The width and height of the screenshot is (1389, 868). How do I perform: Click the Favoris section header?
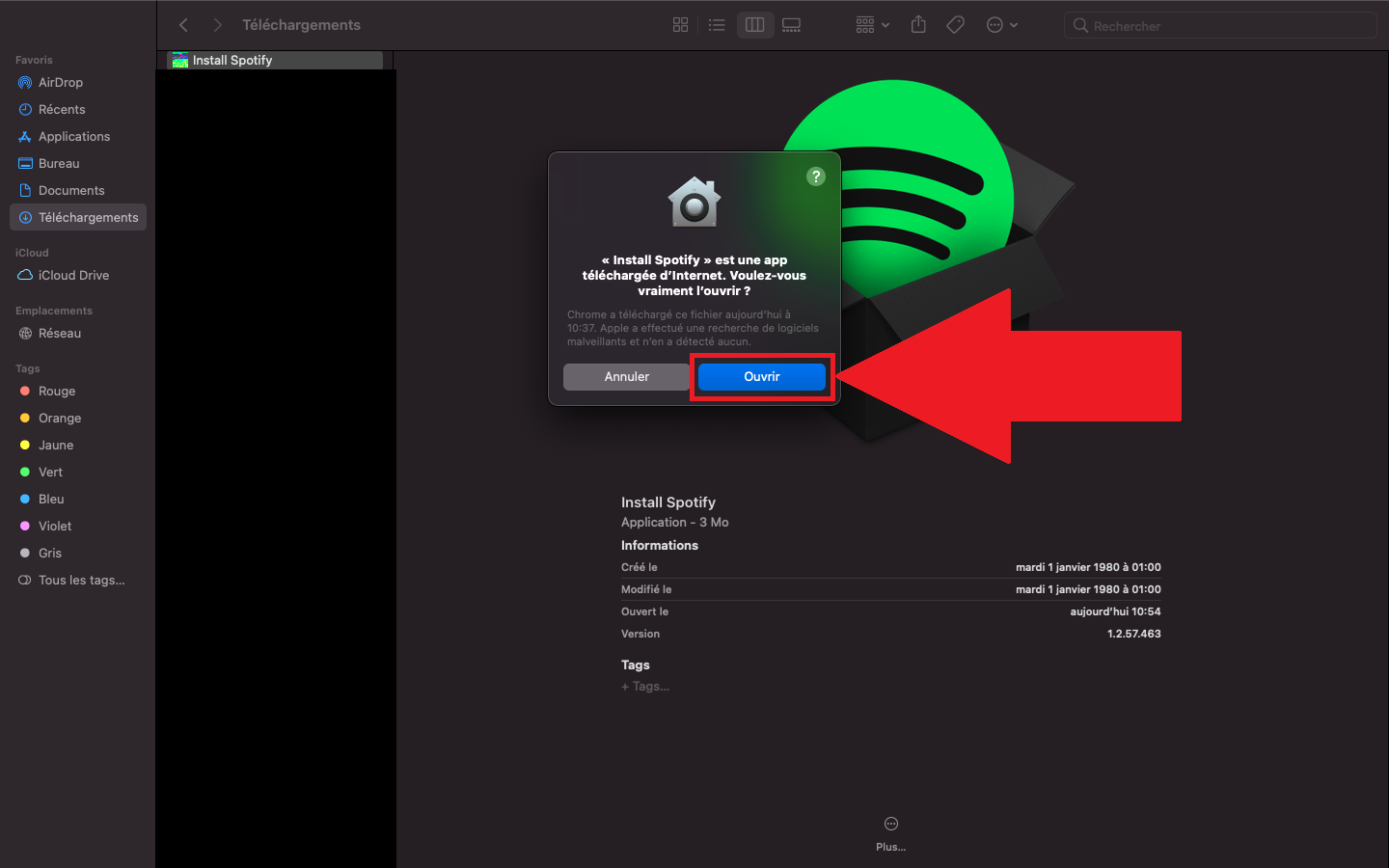coord(34,60)
